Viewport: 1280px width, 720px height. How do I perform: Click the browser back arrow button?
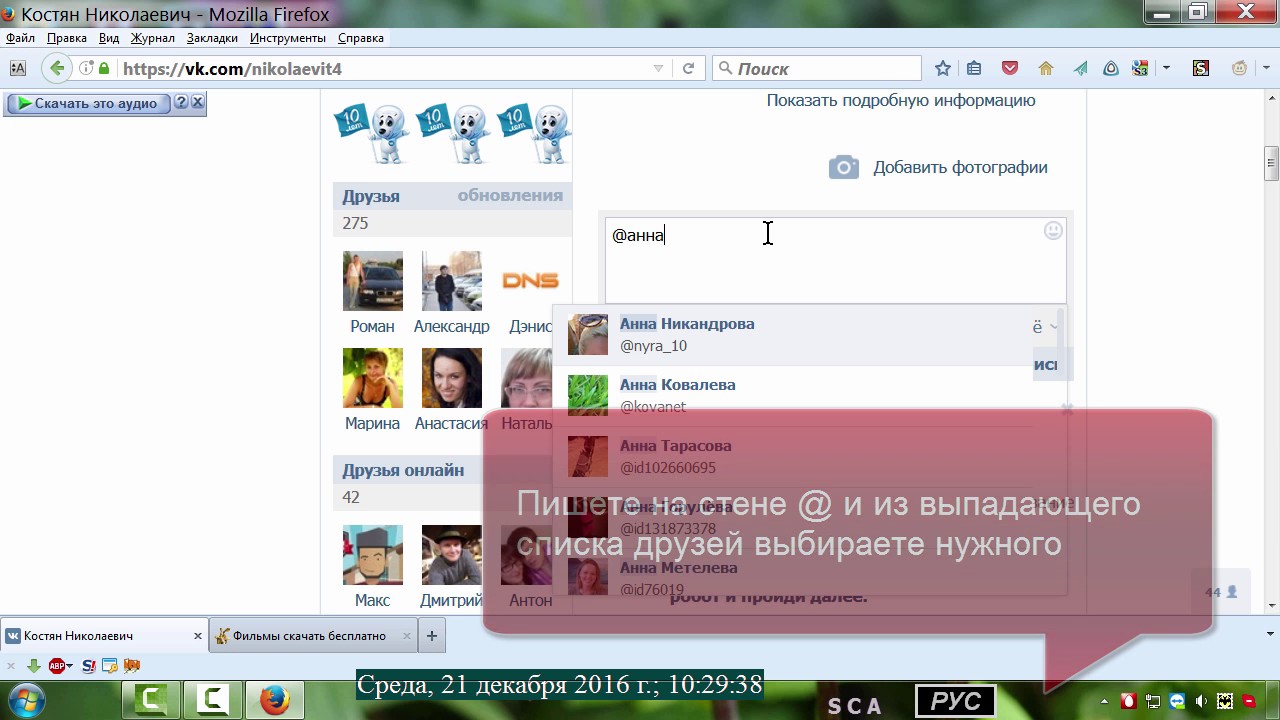(57, 68)
